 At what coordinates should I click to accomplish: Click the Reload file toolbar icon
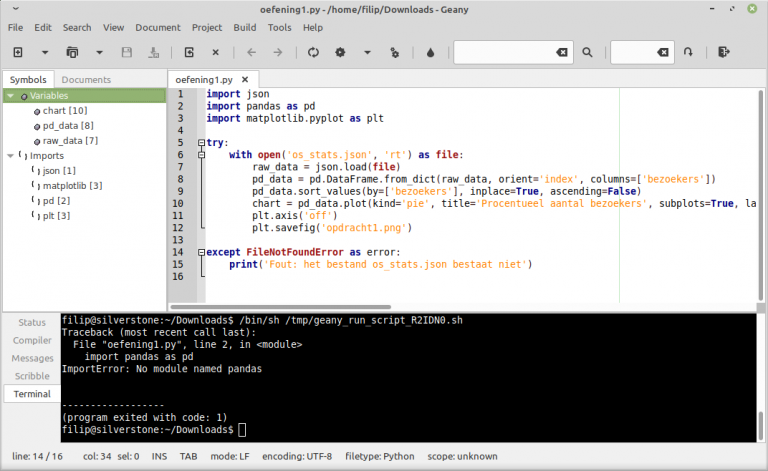pyautogui.click(x=189, y=52)
